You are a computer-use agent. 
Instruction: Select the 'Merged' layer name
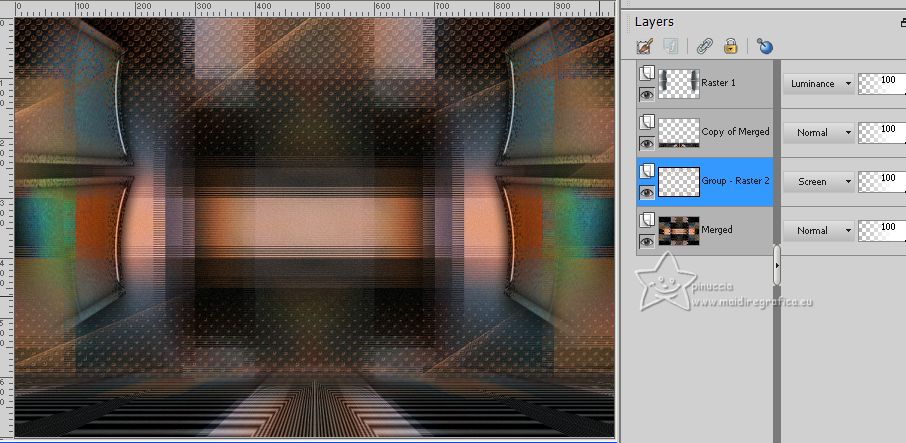pyautogui.click(x=716, y=229)
